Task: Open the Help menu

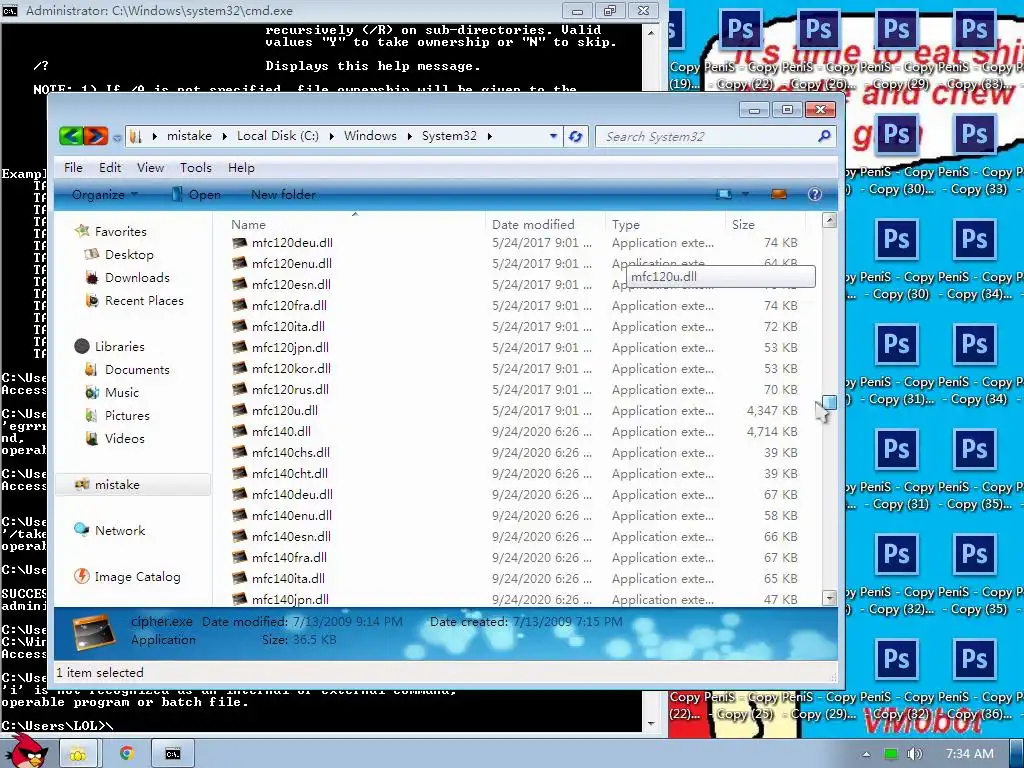Action: (x=241, y=167)
